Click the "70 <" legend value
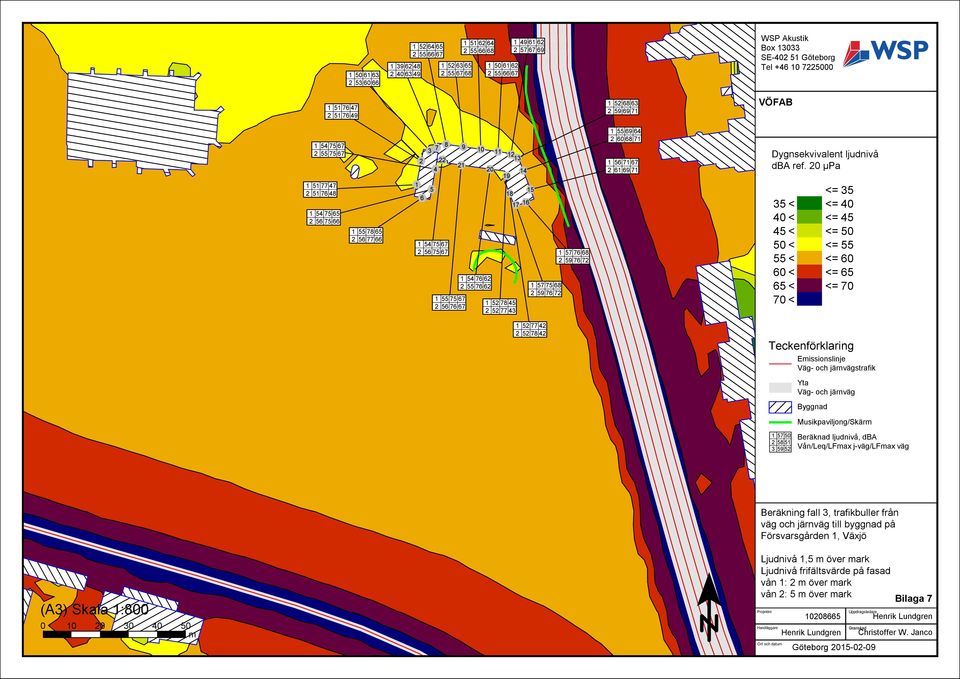This screenshot has height=679, width=960. [x=784, y=300]
